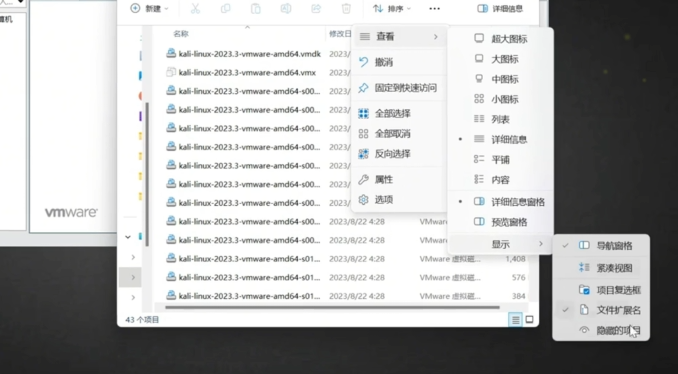678x374 pixels.
Task: Expand the 查看 view submenu
Action: pyautogui.click(x=400, y=37)
